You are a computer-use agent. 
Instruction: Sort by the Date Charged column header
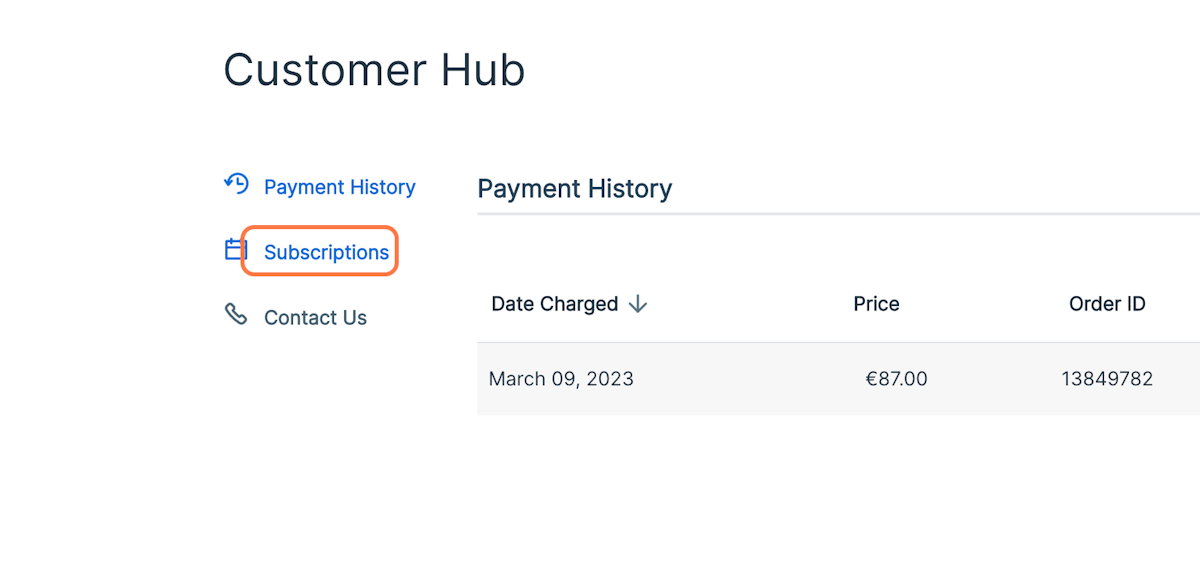coord(555,304)
